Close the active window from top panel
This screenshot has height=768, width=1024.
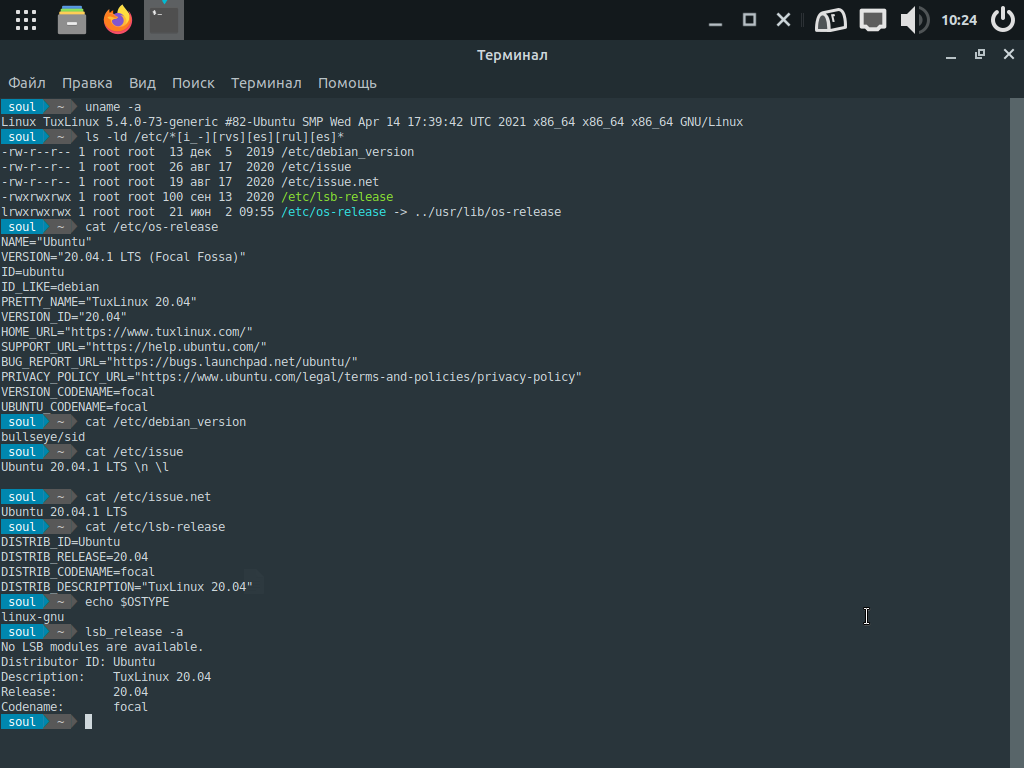coord(784,20)
